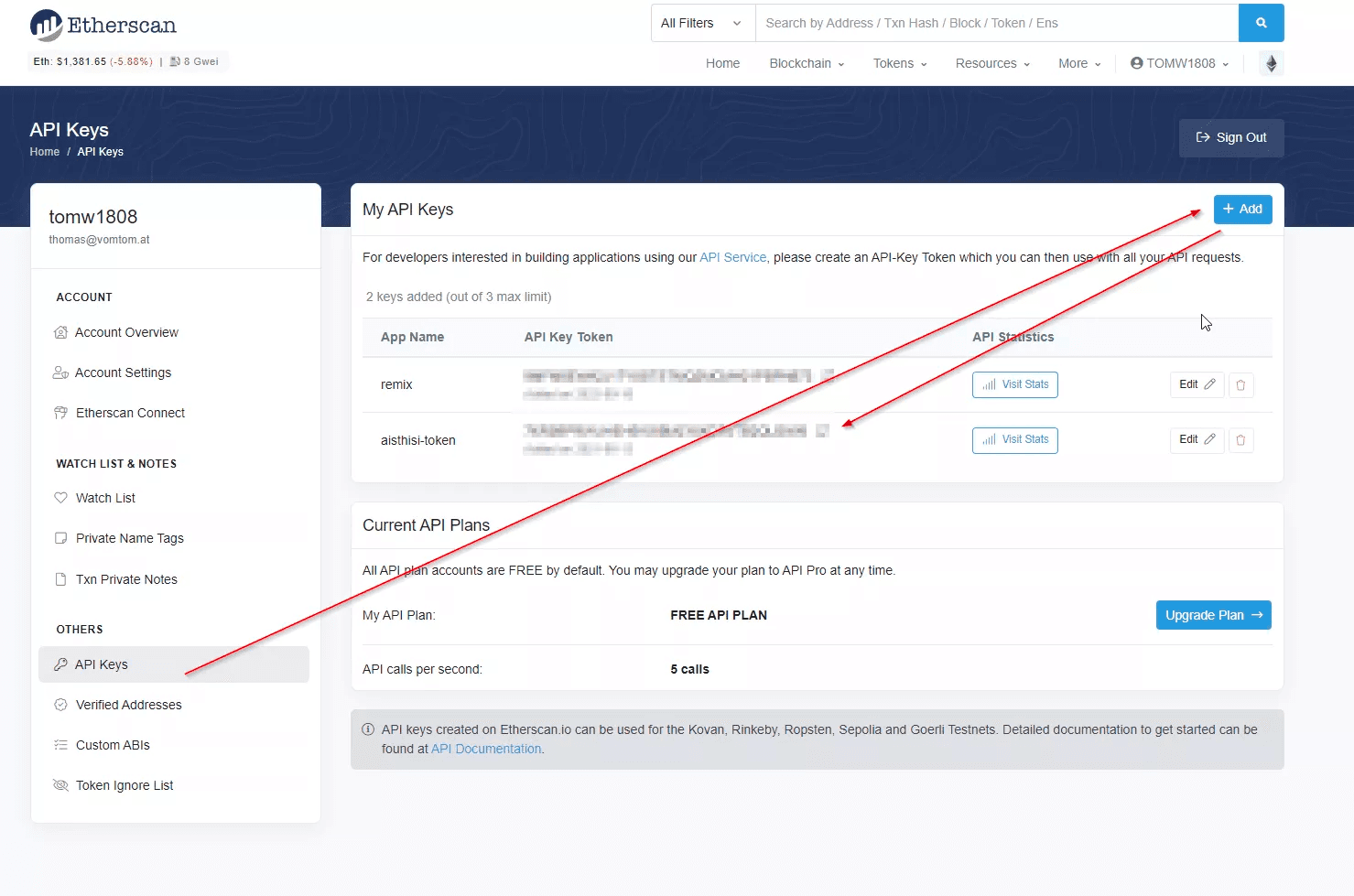Image resolution: width=1354 pixels, height=896 pixels.
Task: Click the username tomw1808 in sidebar
Action: pos(93,217)
